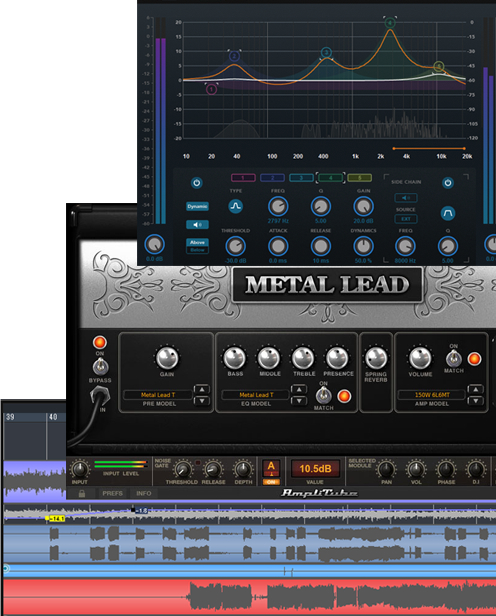Click EQ node 2 on the graph
496x616 pixels.
tap(234, 56)
